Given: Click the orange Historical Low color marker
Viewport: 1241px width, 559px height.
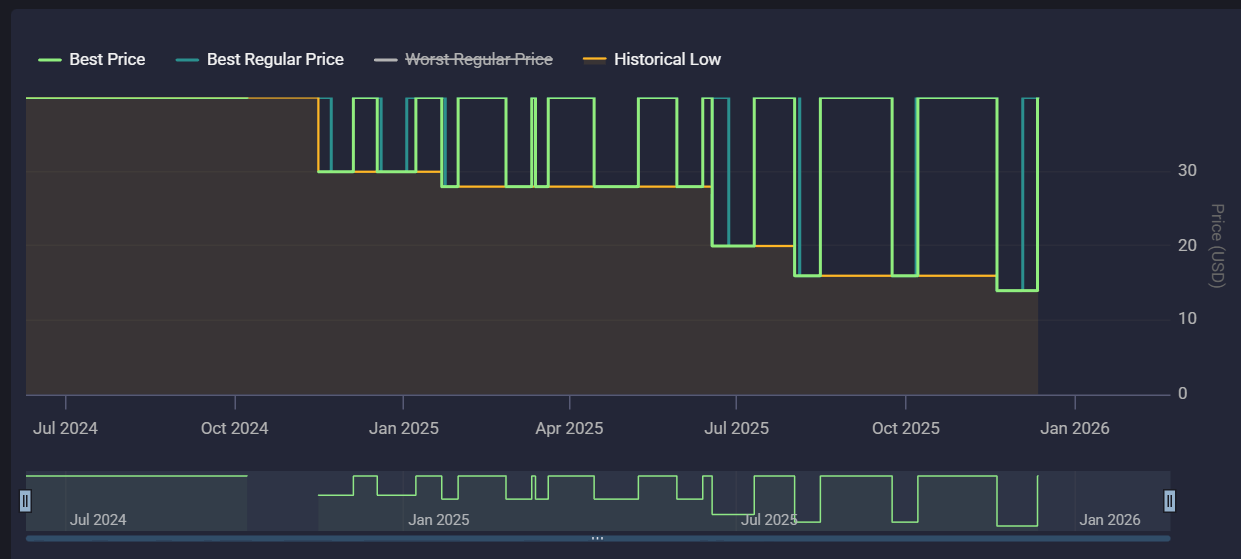Looking at the screenshot, I should [x=595, y=60].
